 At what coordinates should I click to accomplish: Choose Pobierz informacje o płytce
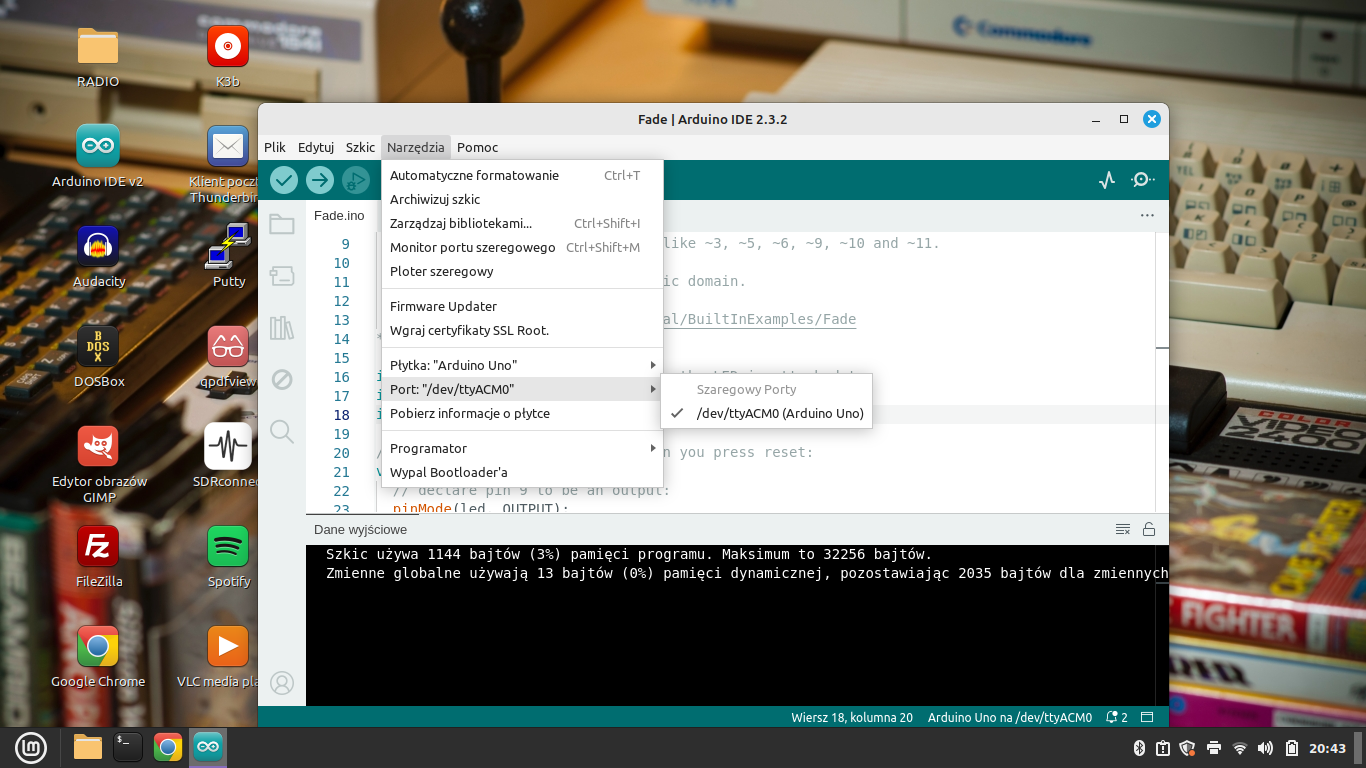pyautogui.click(x=522, y=413)
